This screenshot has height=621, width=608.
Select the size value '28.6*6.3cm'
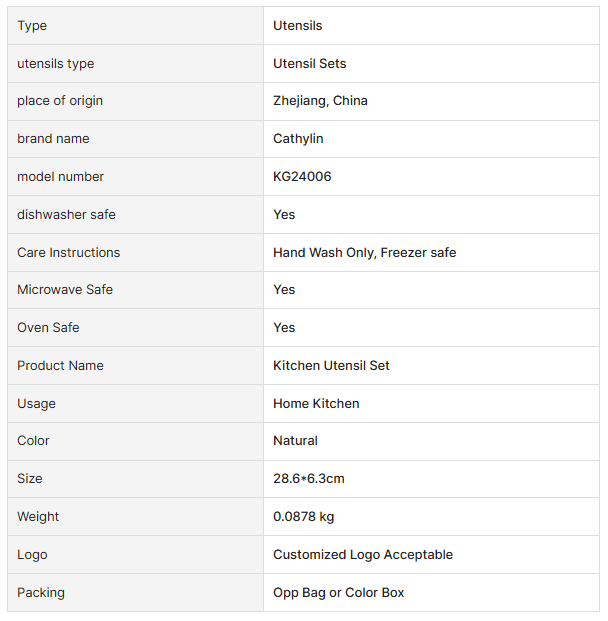[x=308, y=479]
